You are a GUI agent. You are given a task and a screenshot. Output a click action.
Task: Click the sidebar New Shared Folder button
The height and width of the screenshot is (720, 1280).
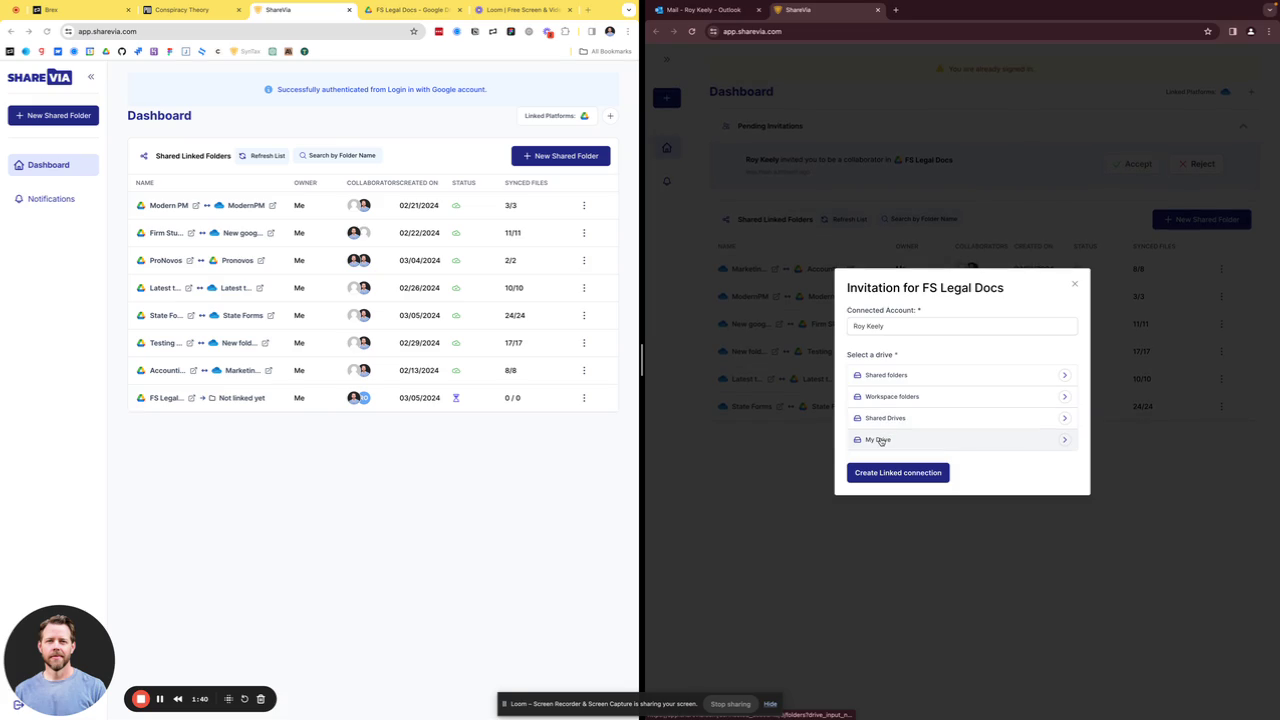coord(53,115)
